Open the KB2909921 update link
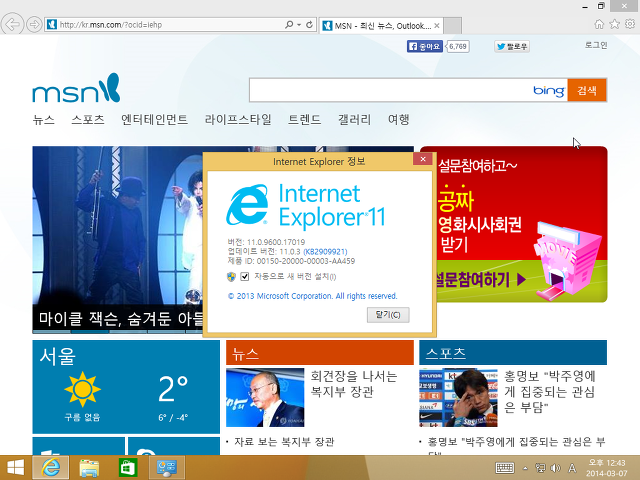Screen dimensions: 640x480 pos(325,251)
